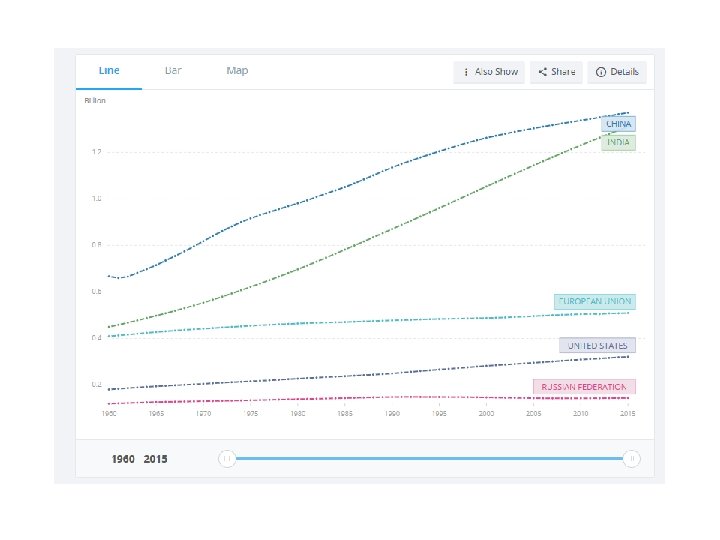Select the CHINA series label

click(x=619, y=125)
